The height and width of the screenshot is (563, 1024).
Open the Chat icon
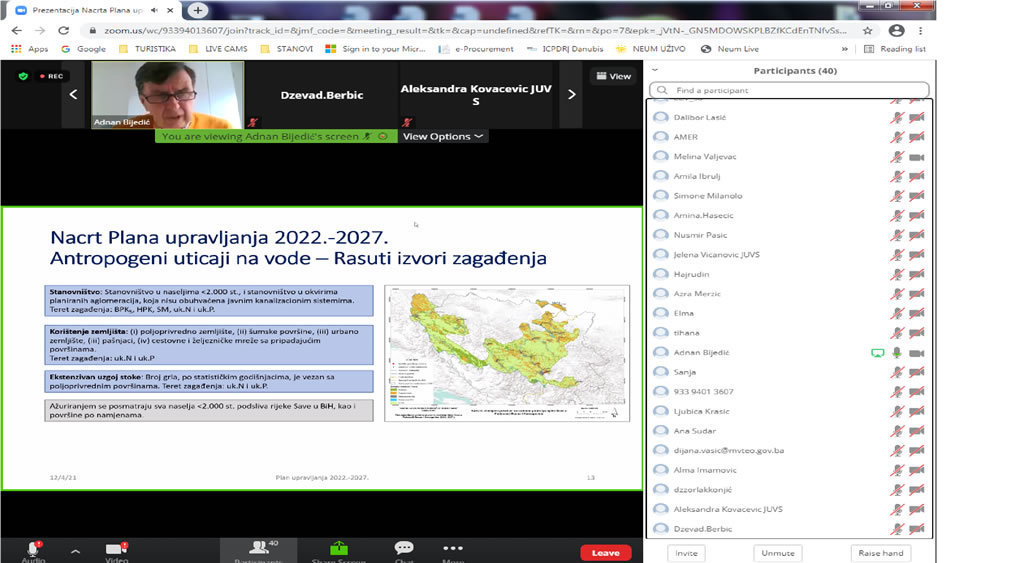(x=404, y=547)
